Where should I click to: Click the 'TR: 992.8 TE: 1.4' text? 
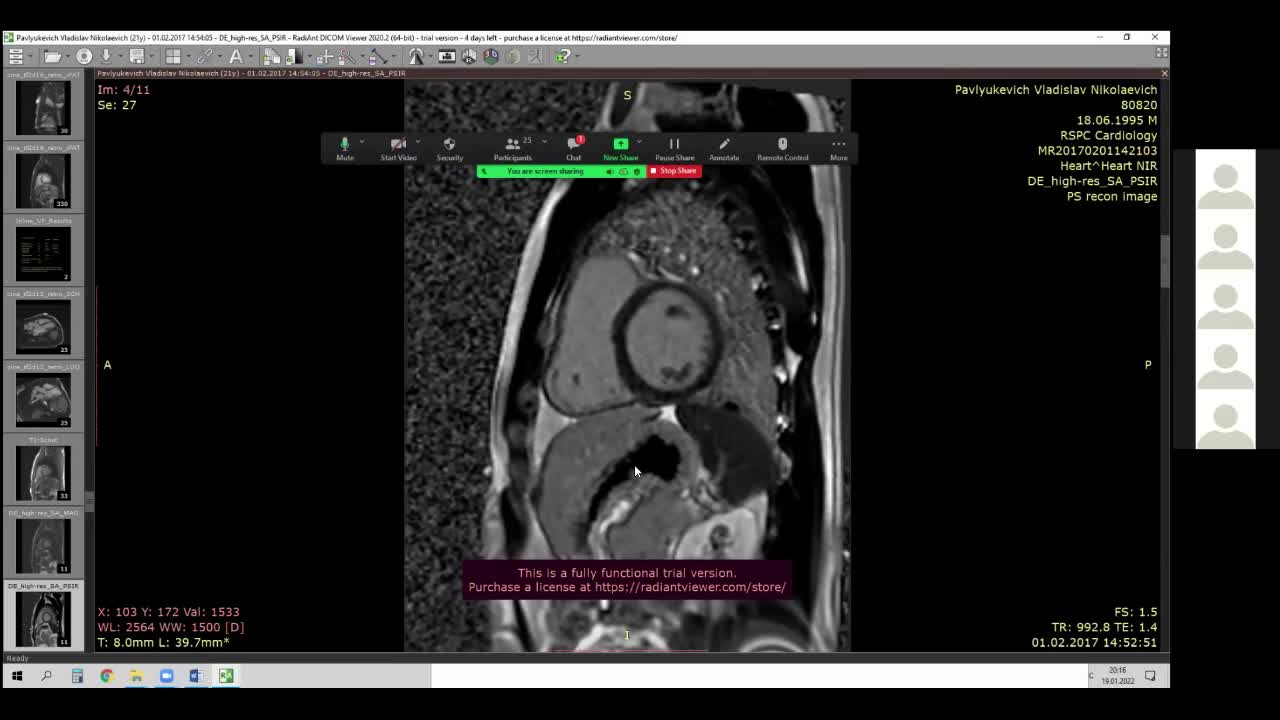pyautogui.click(x=1108, y=627)
